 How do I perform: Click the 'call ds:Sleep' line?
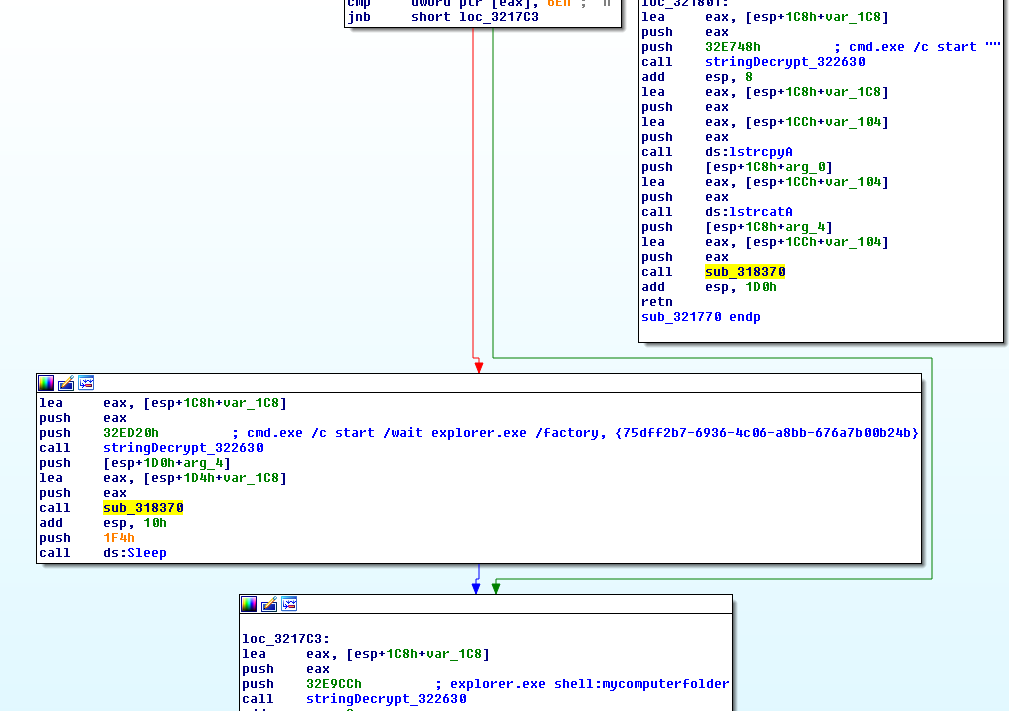coord(103,553)
